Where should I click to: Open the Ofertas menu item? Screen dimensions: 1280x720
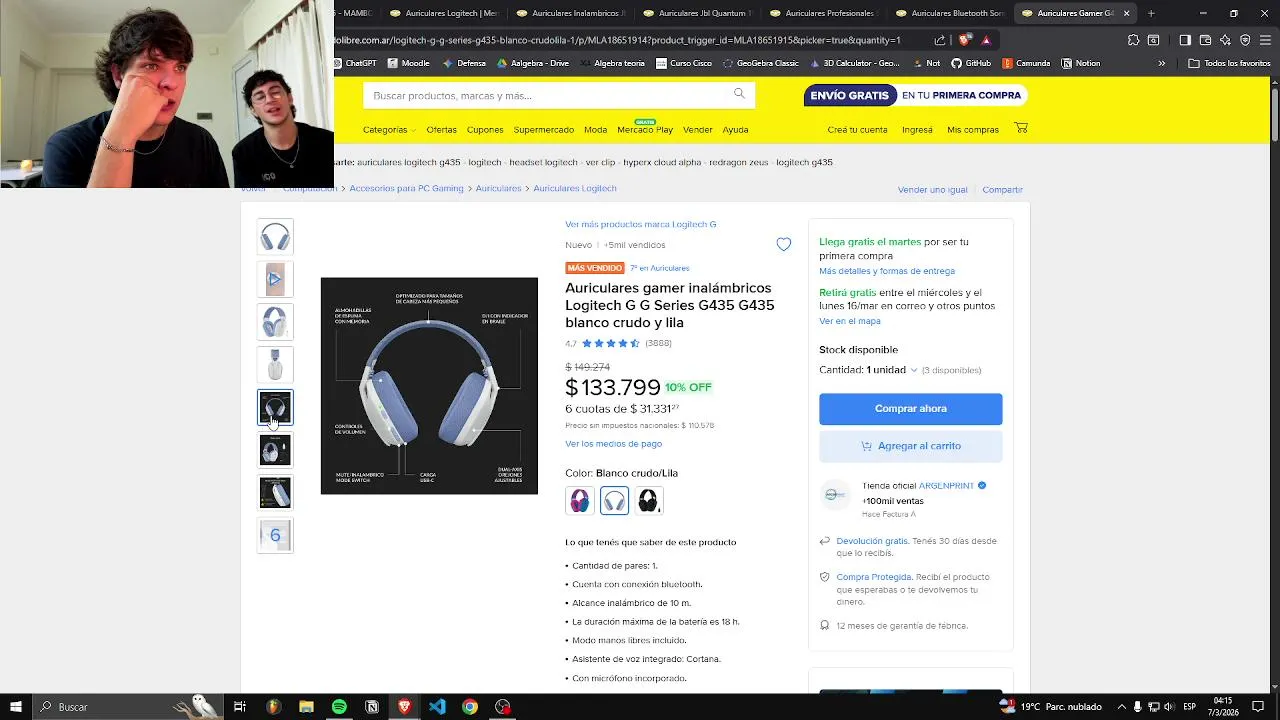click(x=441, y=130)
